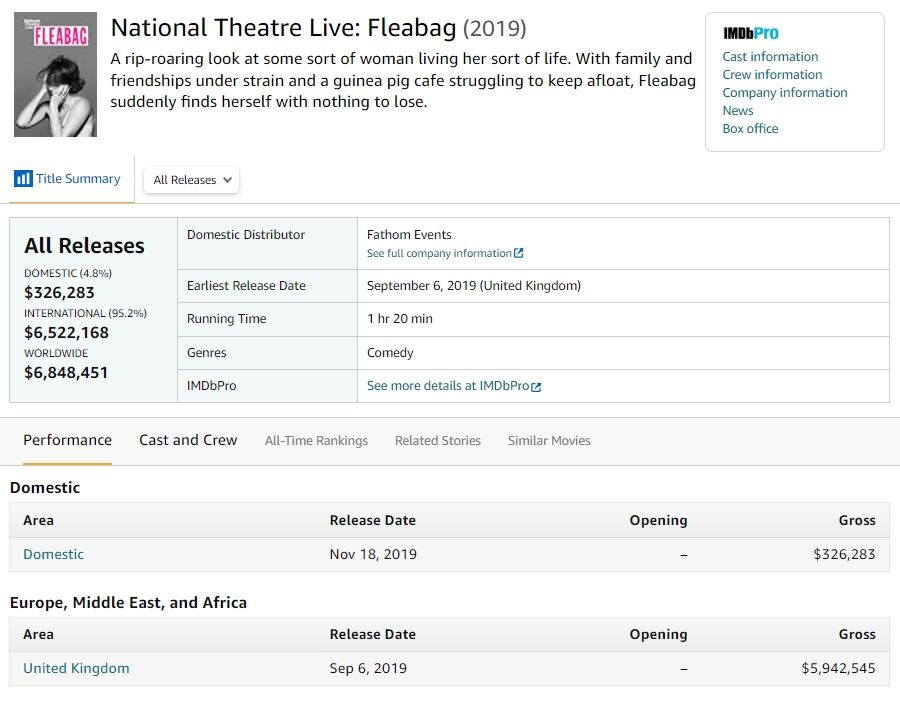Image resolution: width=900 pixels, height=703 pixels.
Task: Click external link icon beside IMDbPro details
Action: click(536, 387)
